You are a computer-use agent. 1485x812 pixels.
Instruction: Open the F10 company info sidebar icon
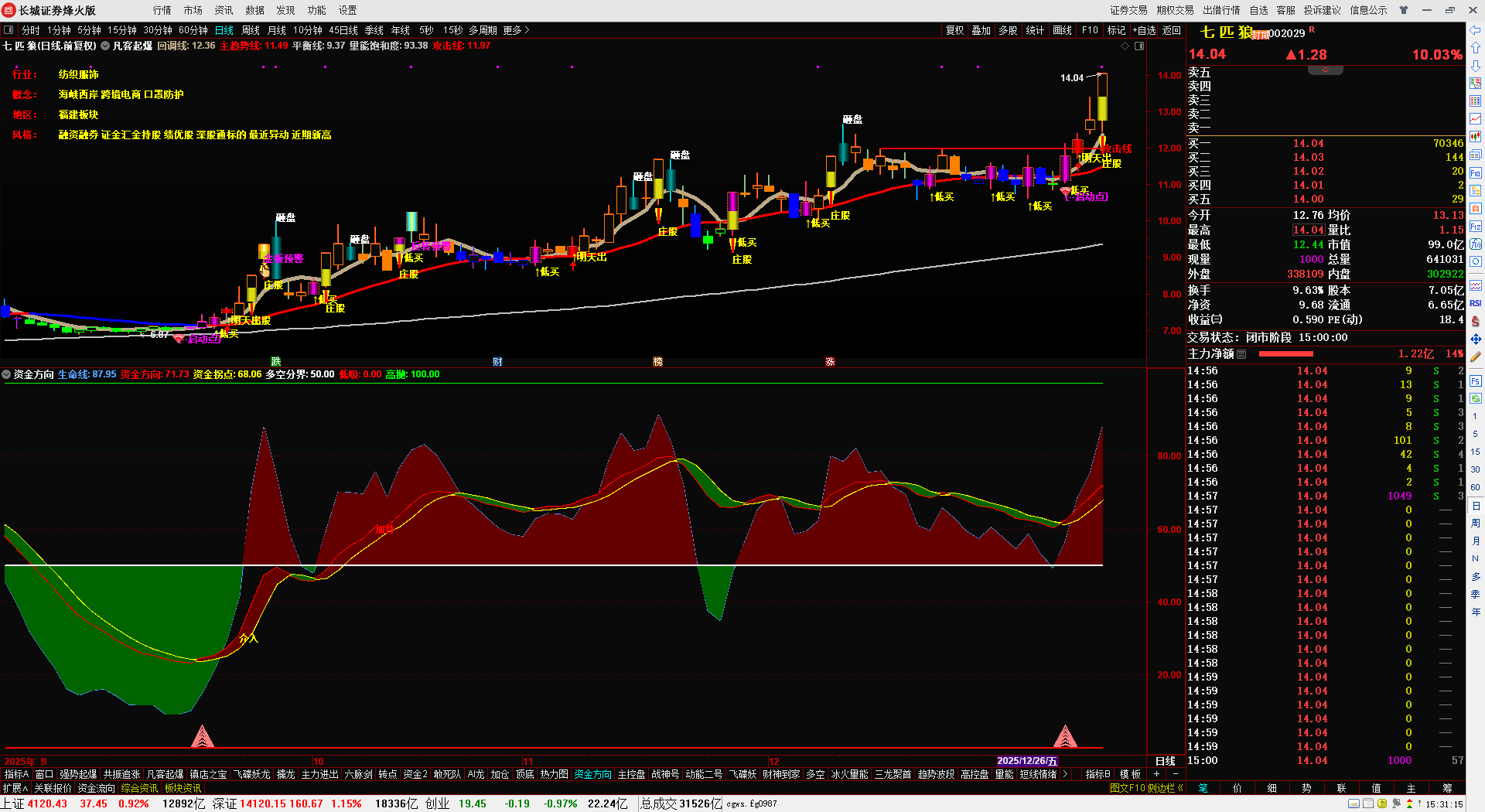point(1476,173)
